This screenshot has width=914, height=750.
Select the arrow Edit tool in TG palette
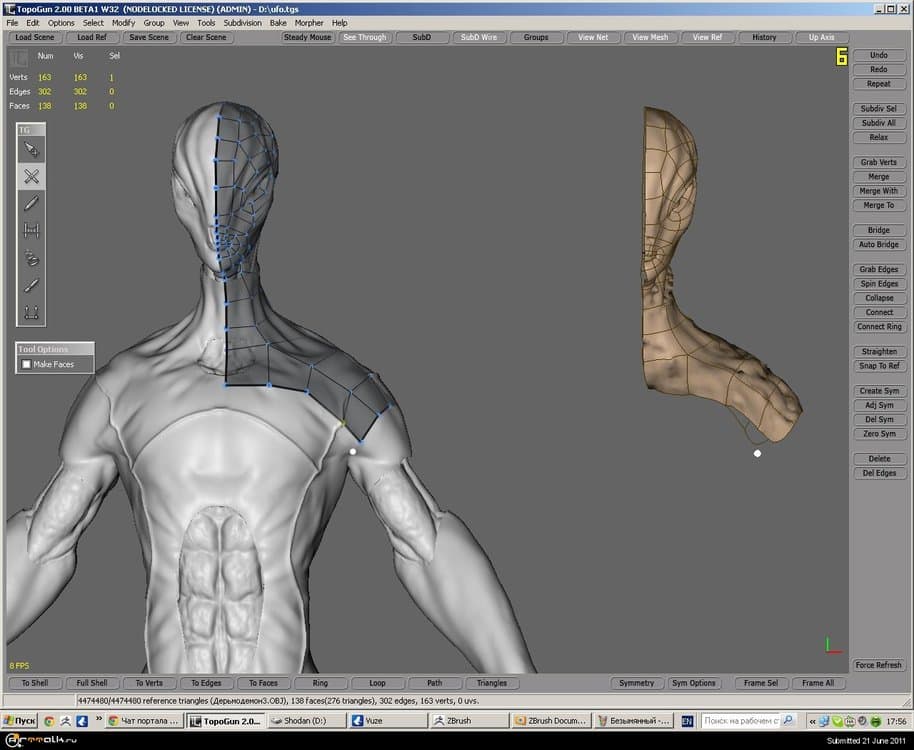(31, 149)
